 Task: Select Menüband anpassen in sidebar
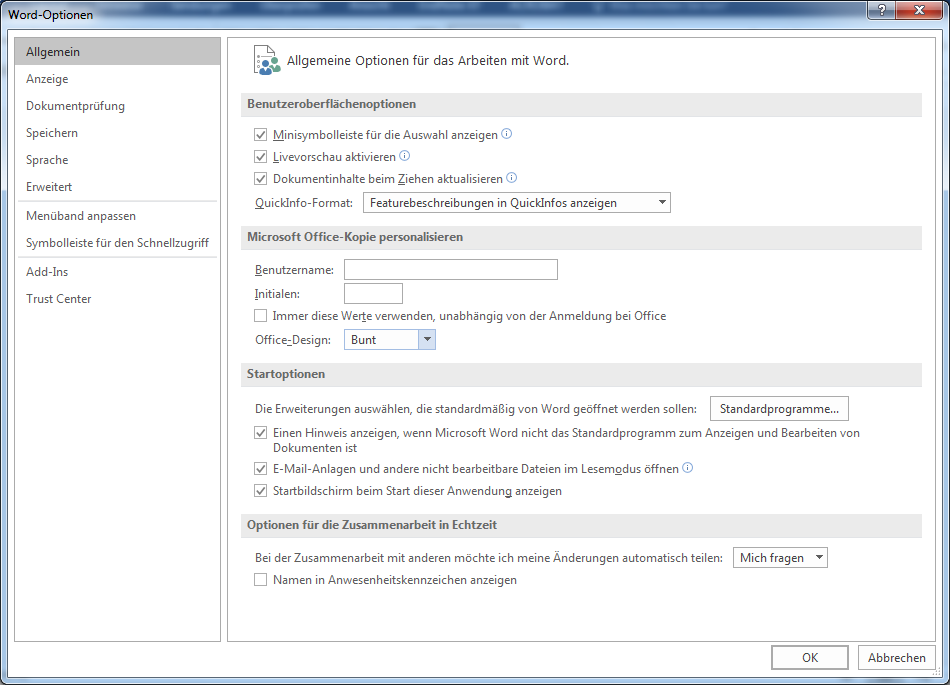[x=81, y=216]
